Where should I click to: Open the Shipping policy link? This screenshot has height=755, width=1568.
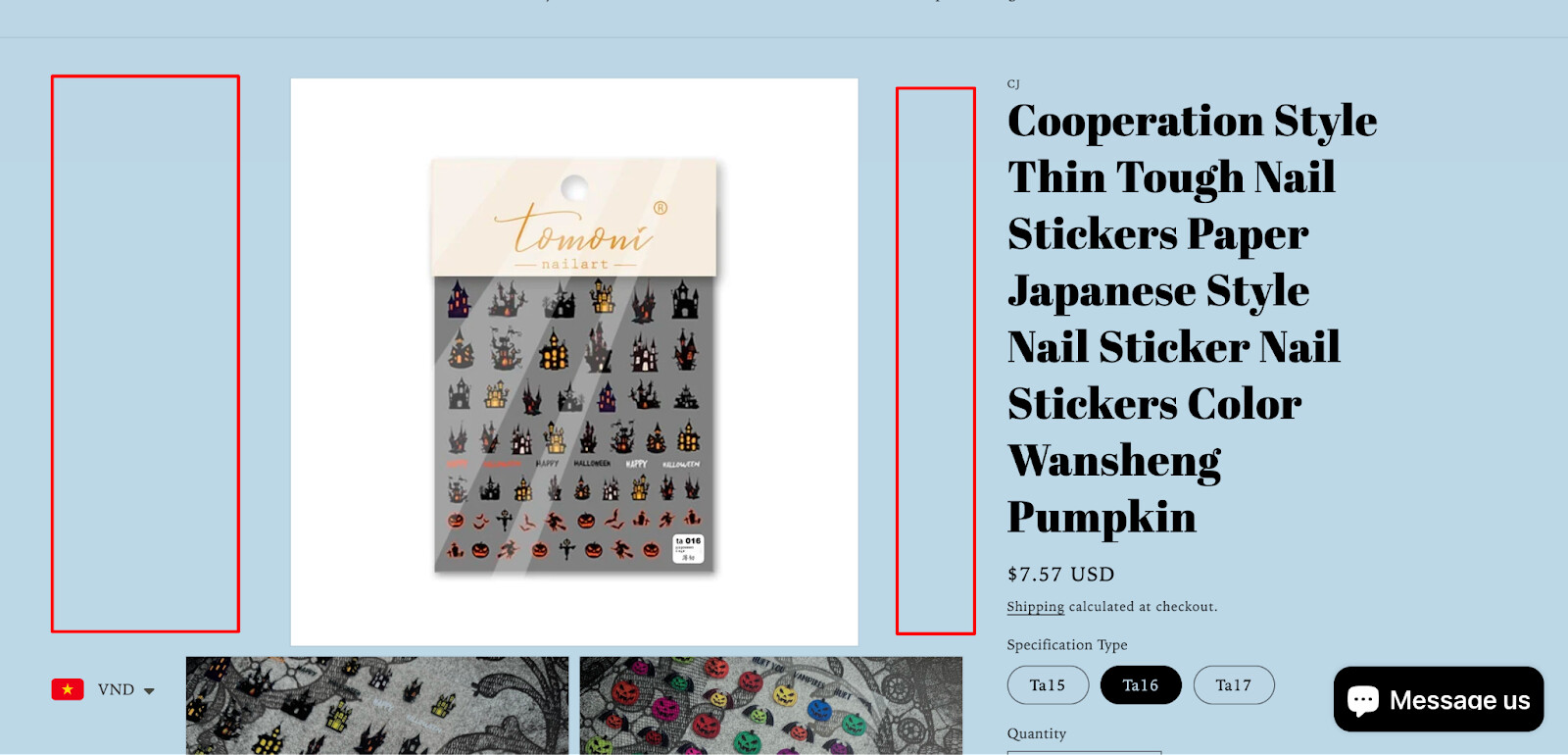[x=1036, y=607]
